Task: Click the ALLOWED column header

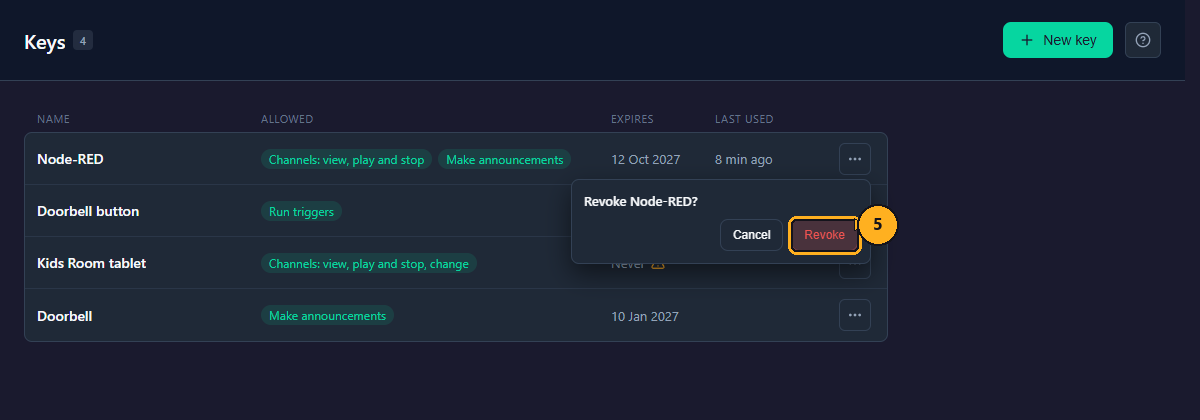Action: [287, 119]
